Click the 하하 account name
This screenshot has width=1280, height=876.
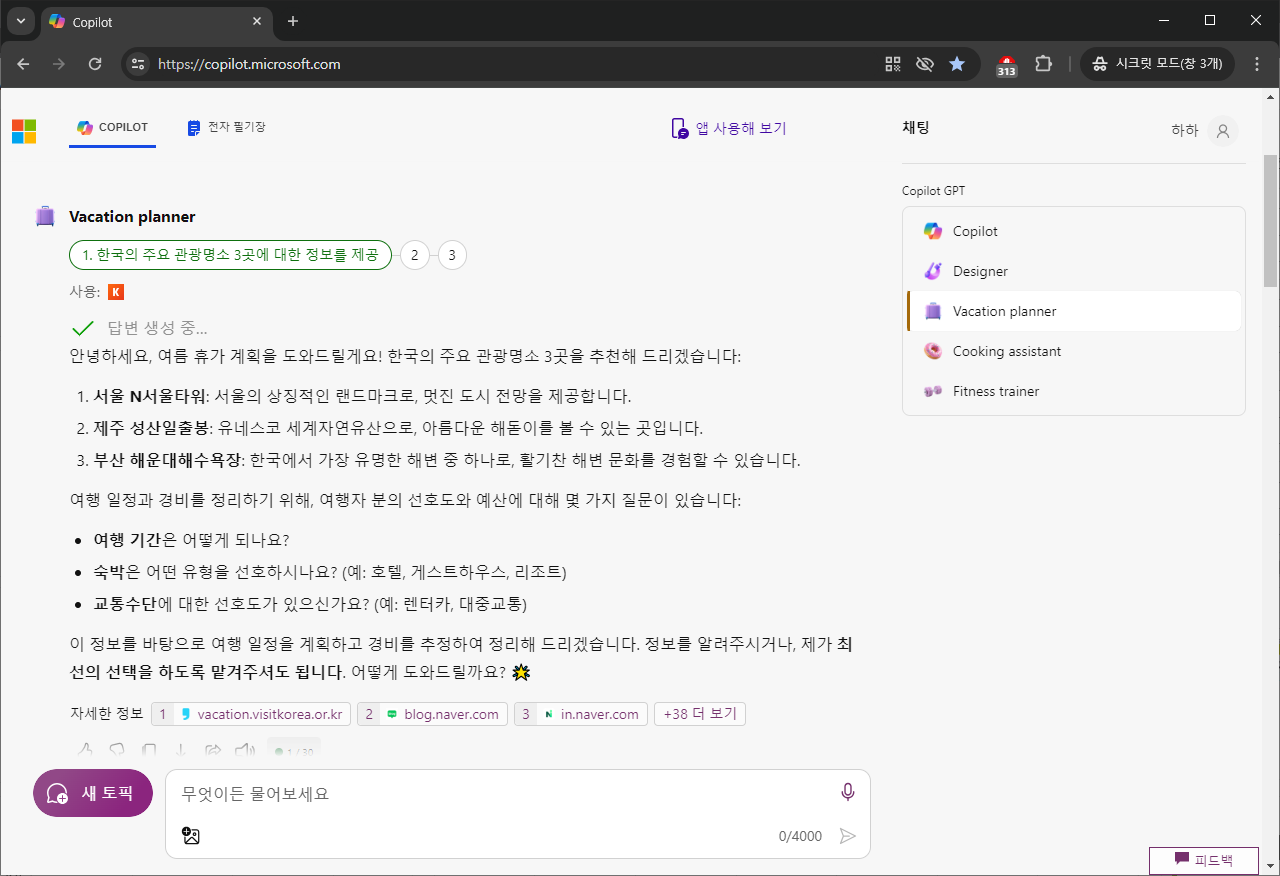(1184, 131)
